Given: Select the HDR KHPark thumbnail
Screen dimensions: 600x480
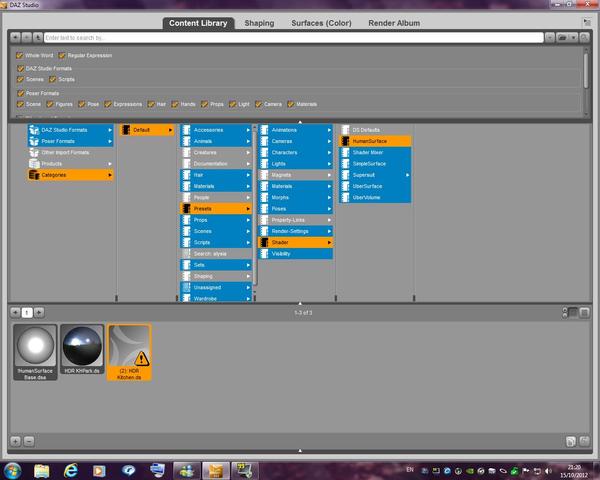Looking at the screenshot, I should 82,349.
